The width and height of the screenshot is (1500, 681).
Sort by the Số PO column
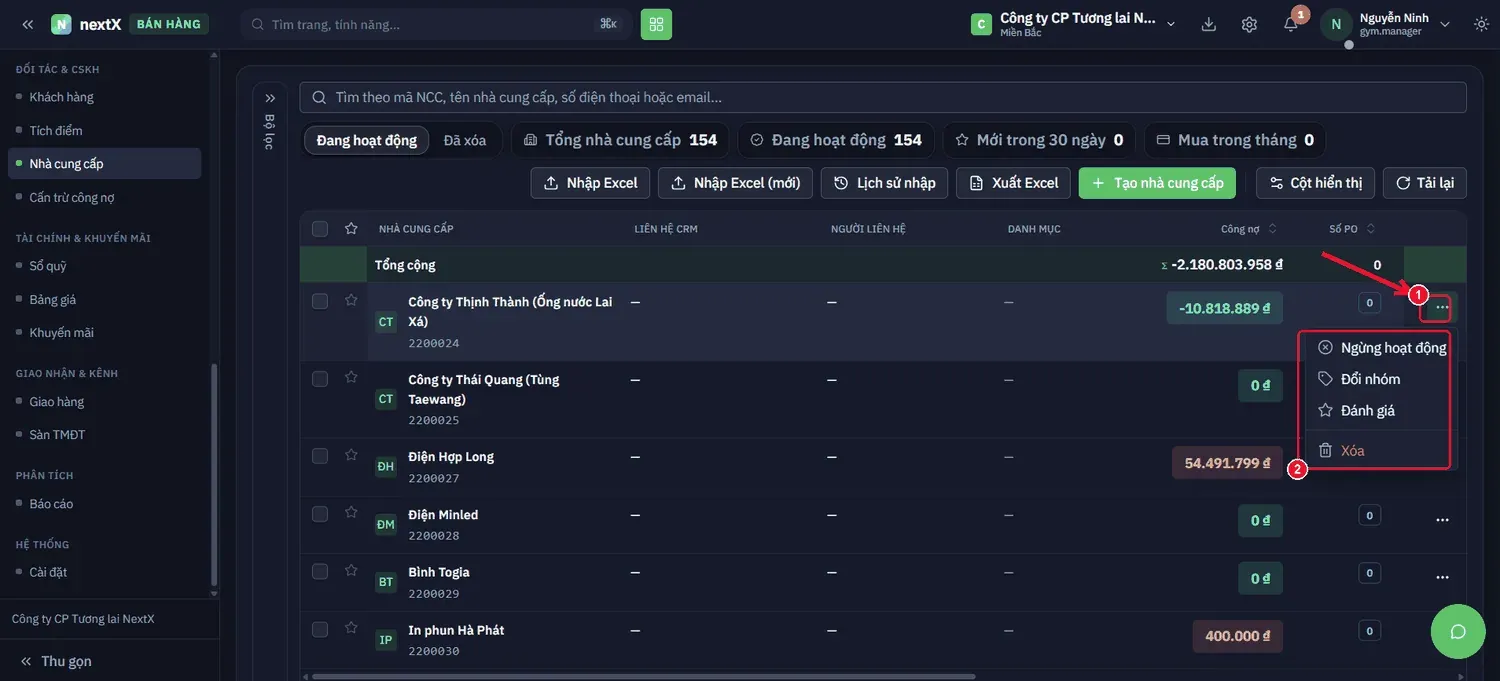coord(1352,229)
